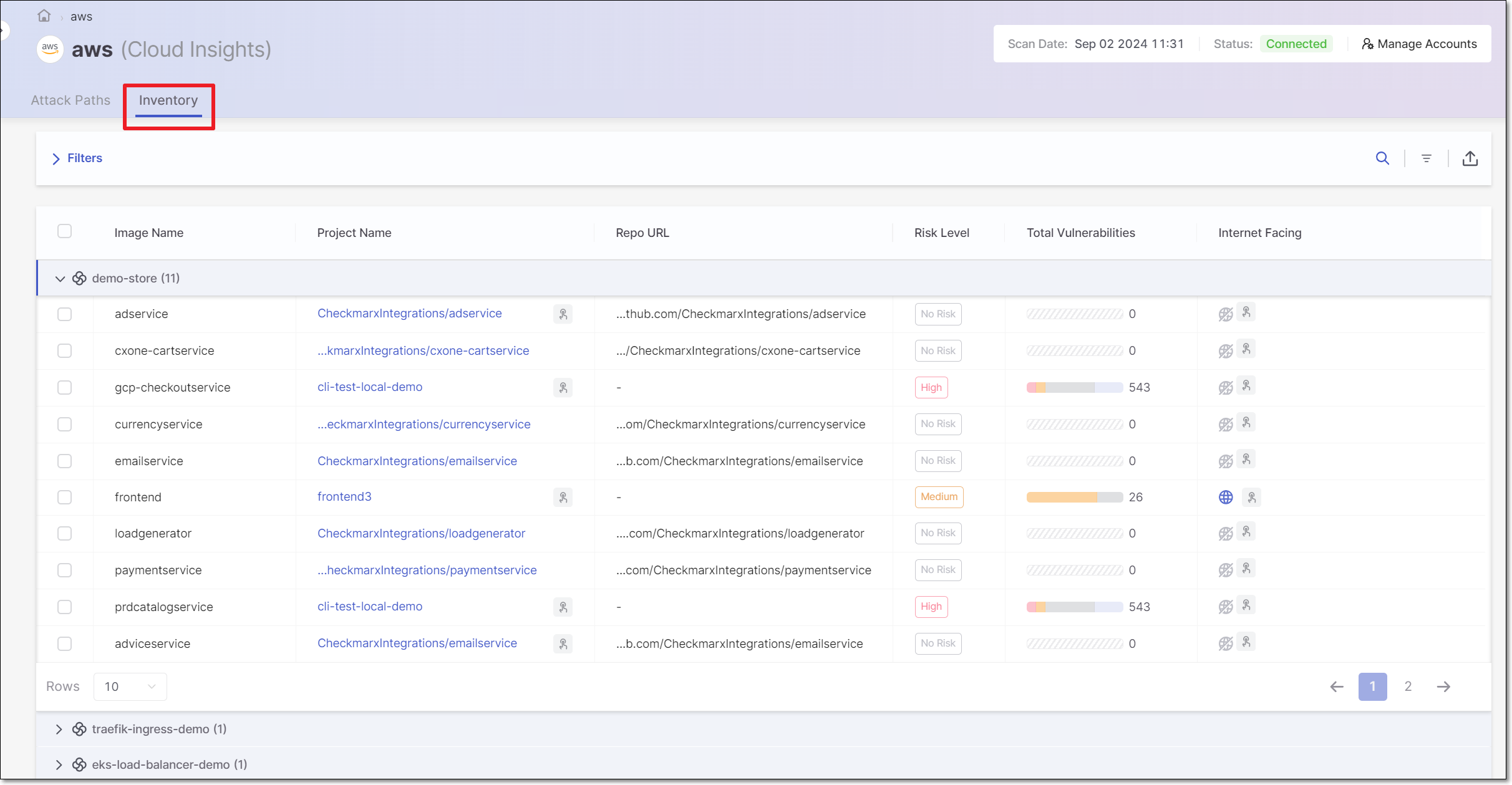Image resolution: width=1512 pixels, height=785 pixels.
Task: Click the crossed globe icon in emailservice row
Action: click(x=1226, y=462)
